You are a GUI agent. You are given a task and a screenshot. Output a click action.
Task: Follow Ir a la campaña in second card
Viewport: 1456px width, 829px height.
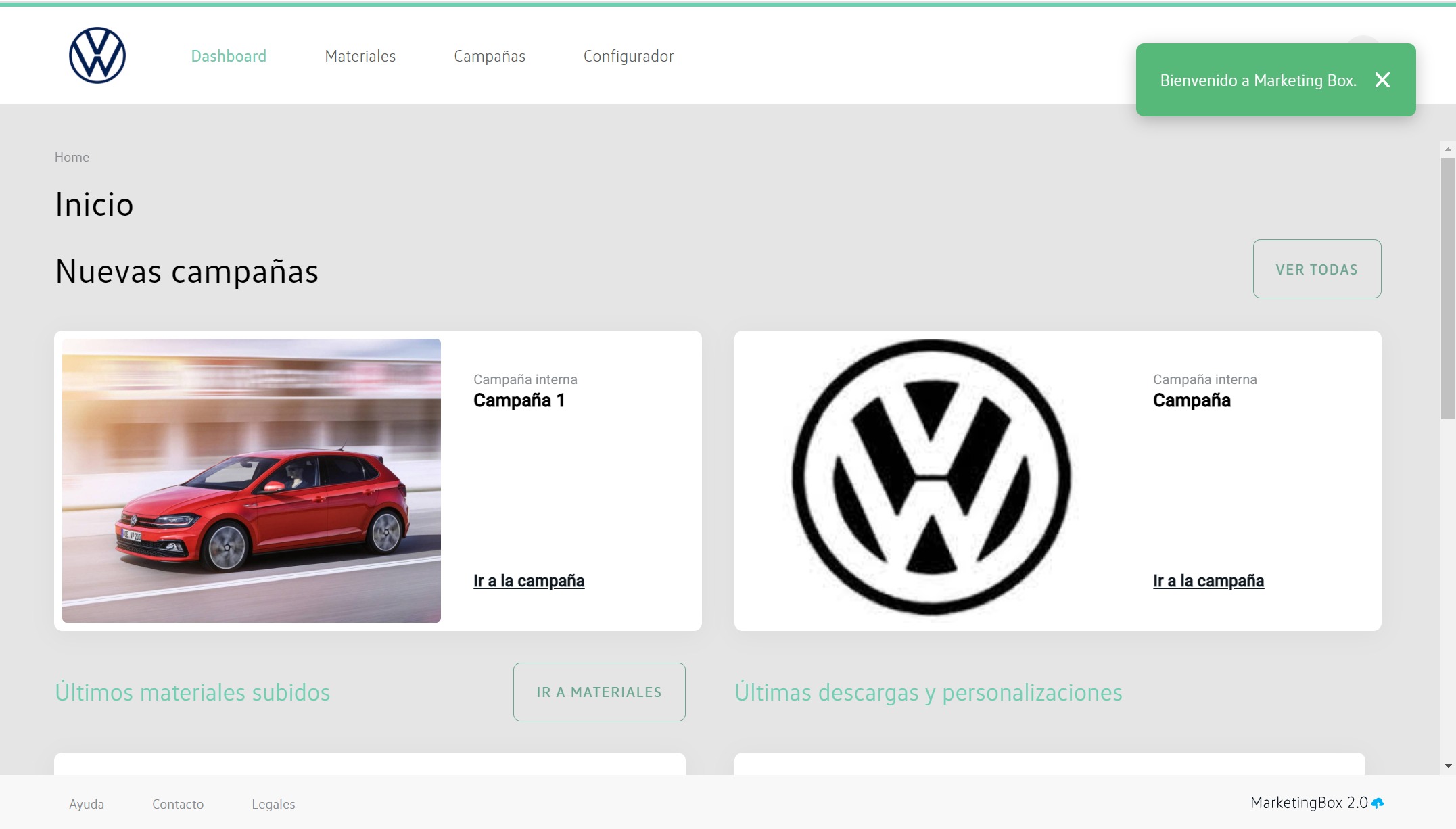tap(1208, 581)
